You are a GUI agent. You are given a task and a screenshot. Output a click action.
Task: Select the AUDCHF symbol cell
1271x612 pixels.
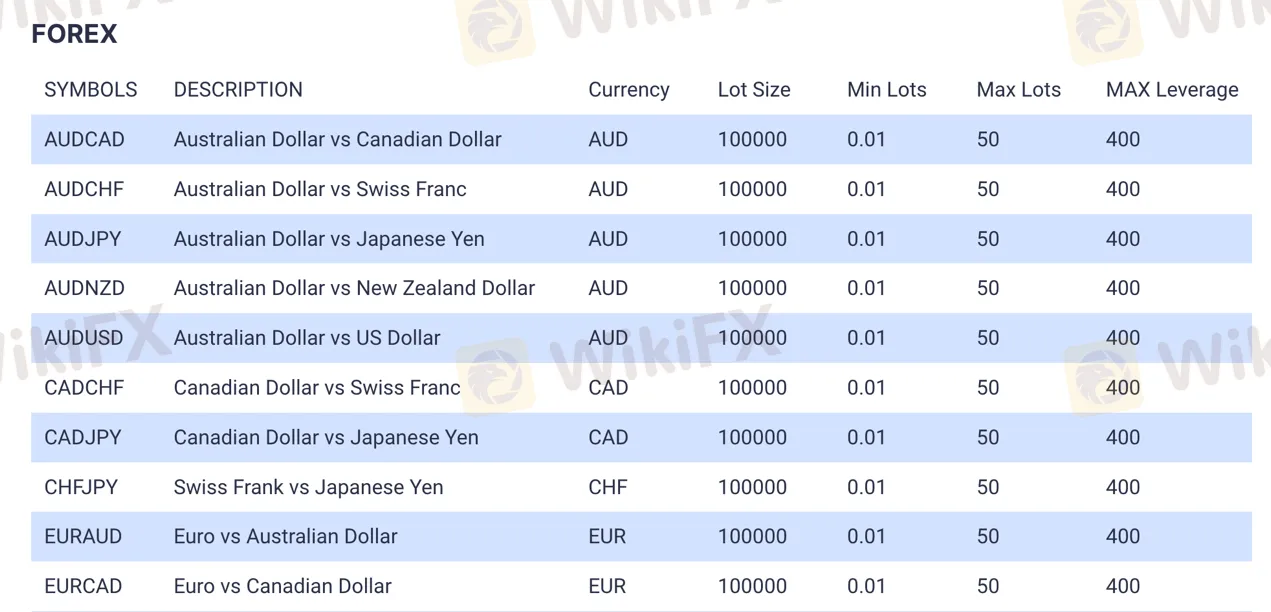pyautogui.click(x=84, y=189)
